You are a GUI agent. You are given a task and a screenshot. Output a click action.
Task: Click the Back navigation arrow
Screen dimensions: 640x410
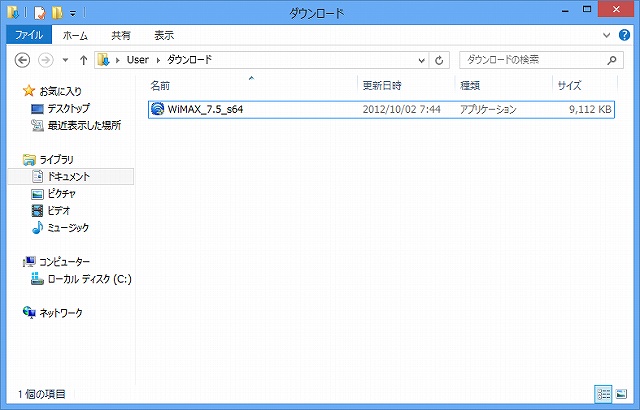(x=22, y=60)
